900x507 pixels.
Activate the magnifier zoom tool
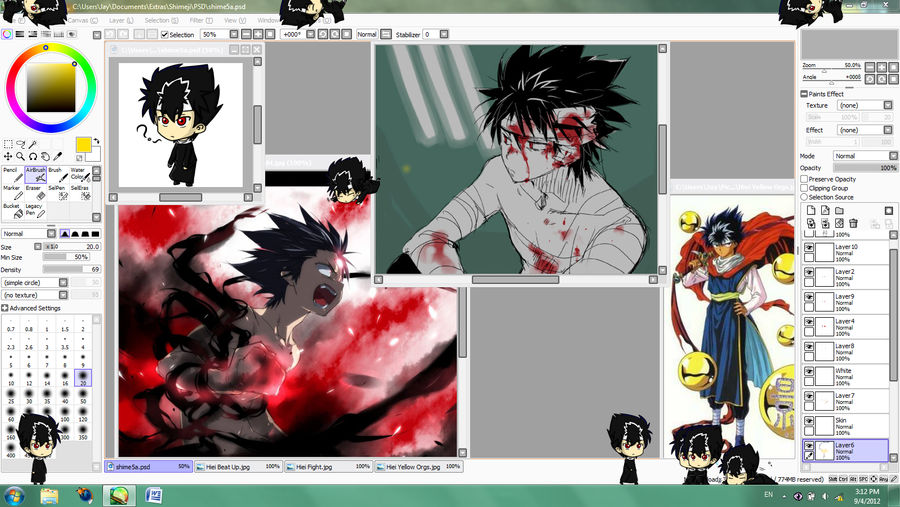coord(21,156)
